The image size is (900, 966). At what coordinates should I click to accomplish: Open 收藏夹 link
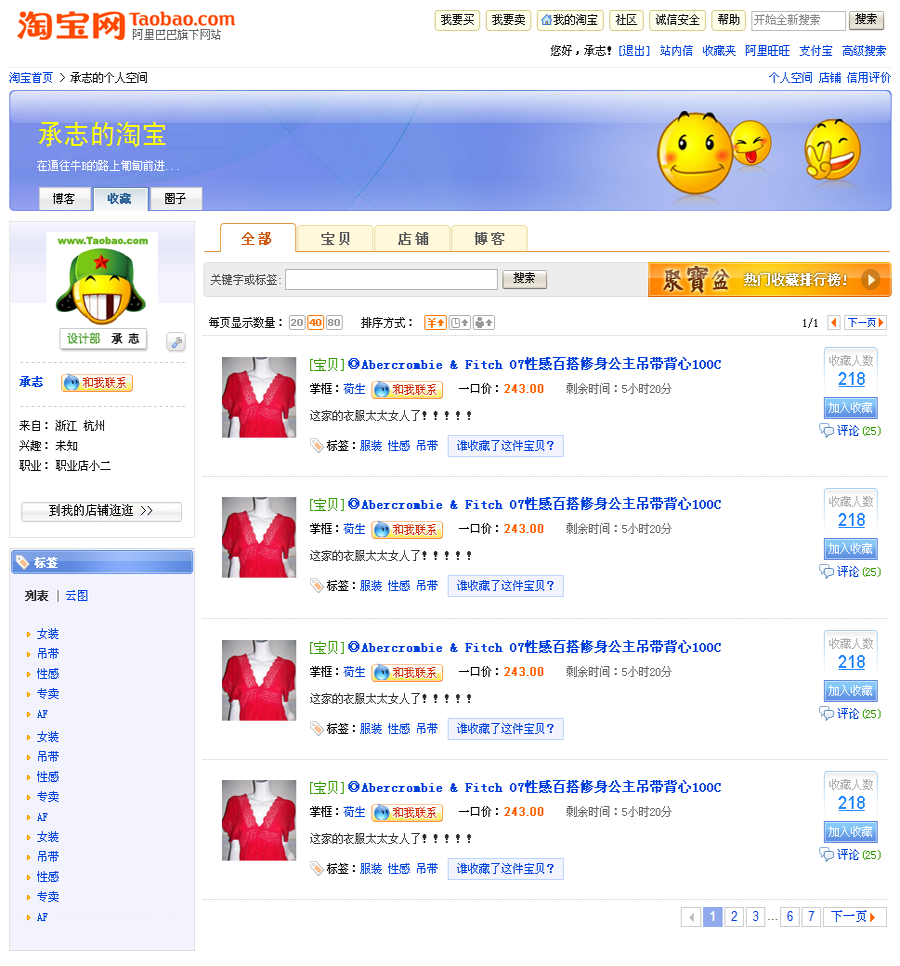[x=719, y=51]
